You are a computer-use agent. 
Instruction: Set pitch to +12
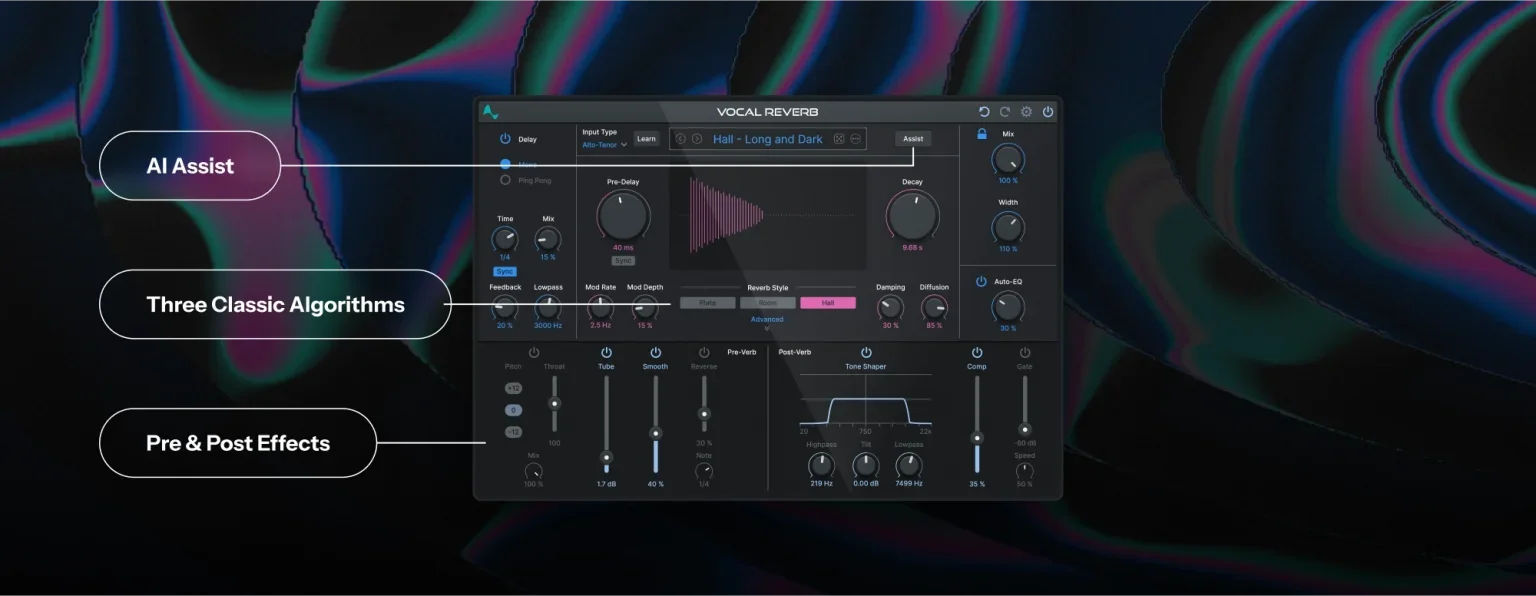coord(514,388)
